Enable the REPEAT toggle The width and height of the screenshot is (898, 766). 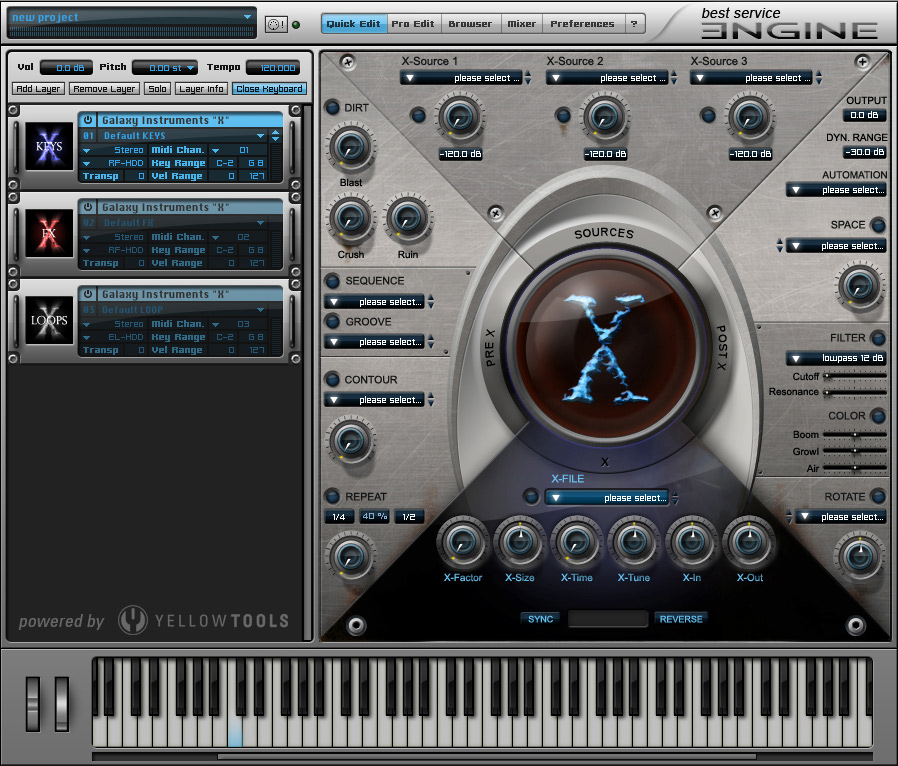[x=332, y=496]
